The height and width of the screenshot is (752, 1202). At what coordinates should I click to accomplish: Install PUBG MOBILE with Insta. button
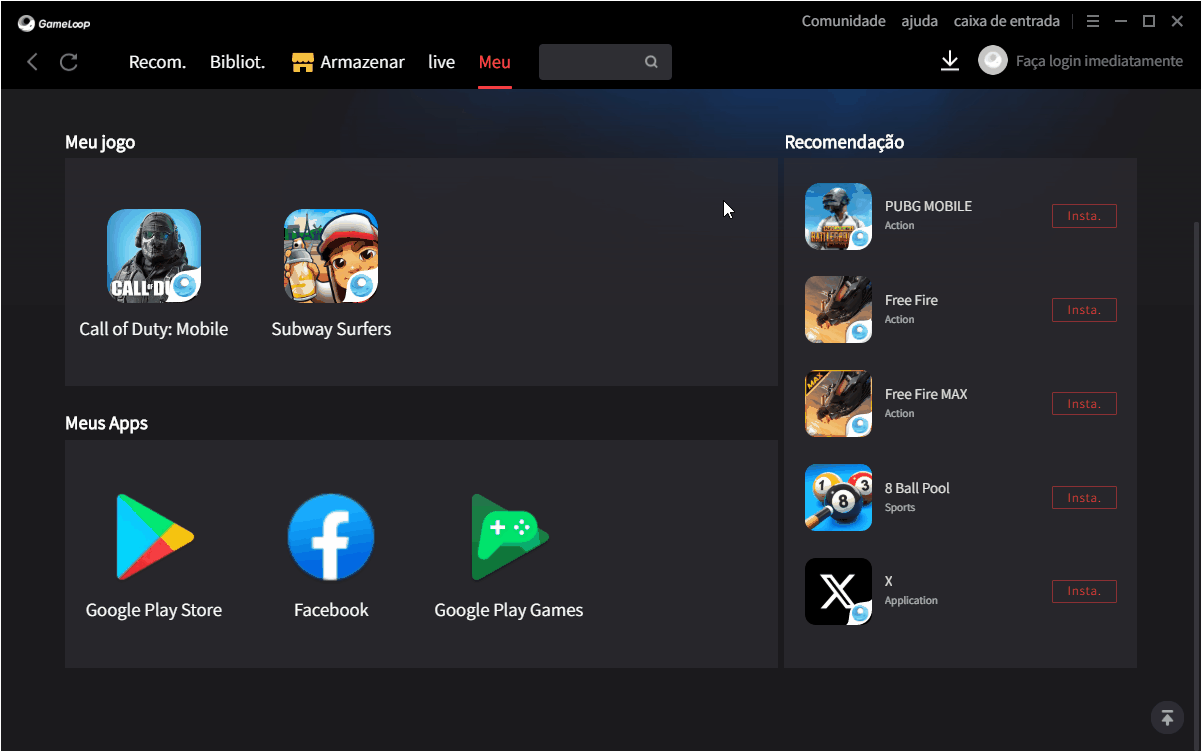(1084, 216)
